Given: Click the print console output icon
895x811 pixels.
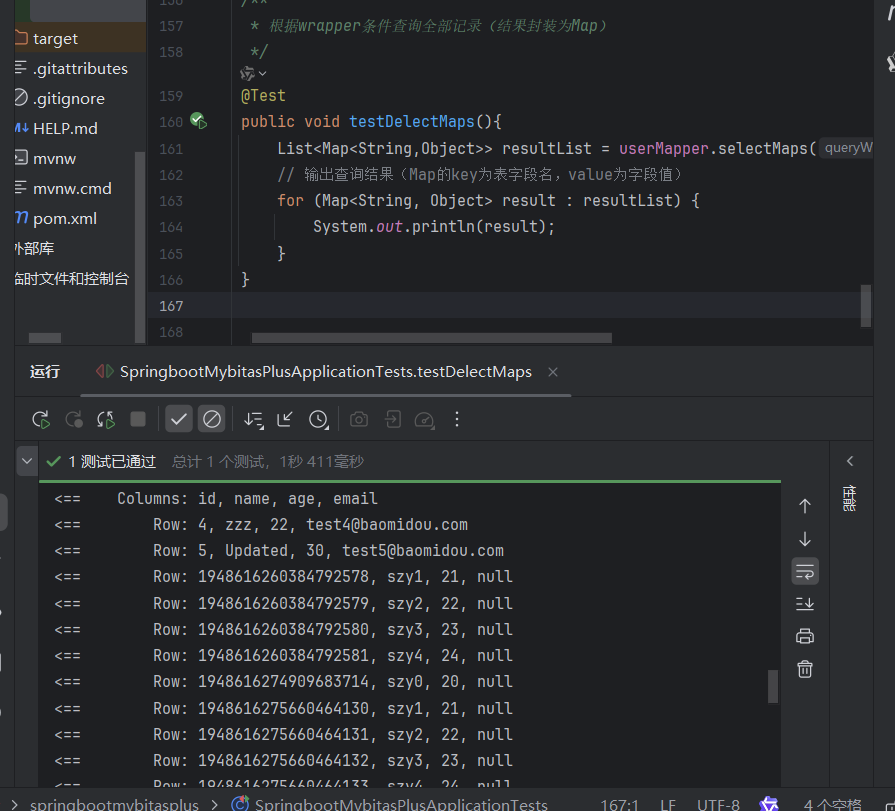Looking at the screenshot, I should [x=805, y=636].
